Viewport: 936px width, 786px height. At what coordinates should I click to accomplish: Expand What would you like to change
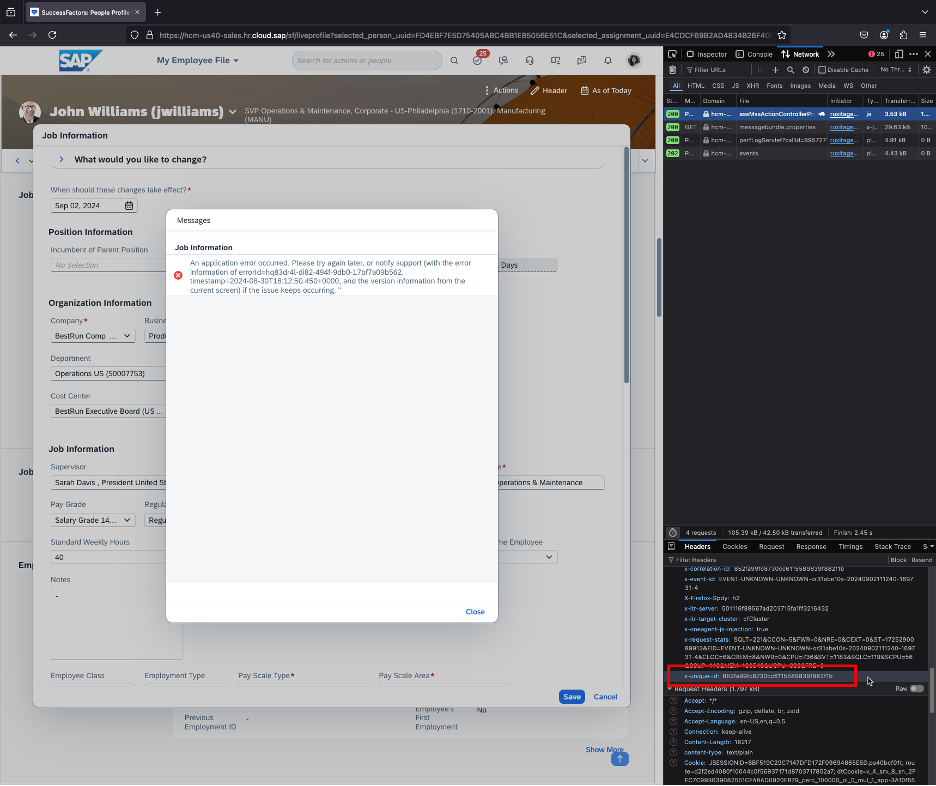pyautogui.click(x=61, y=159)
